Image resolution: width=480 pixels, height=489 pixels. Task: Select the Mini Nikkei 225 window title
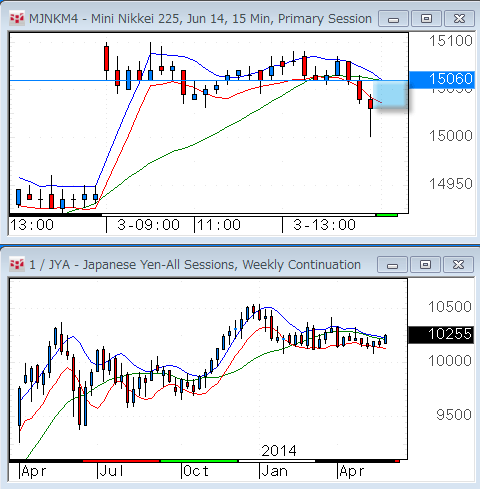200,19
